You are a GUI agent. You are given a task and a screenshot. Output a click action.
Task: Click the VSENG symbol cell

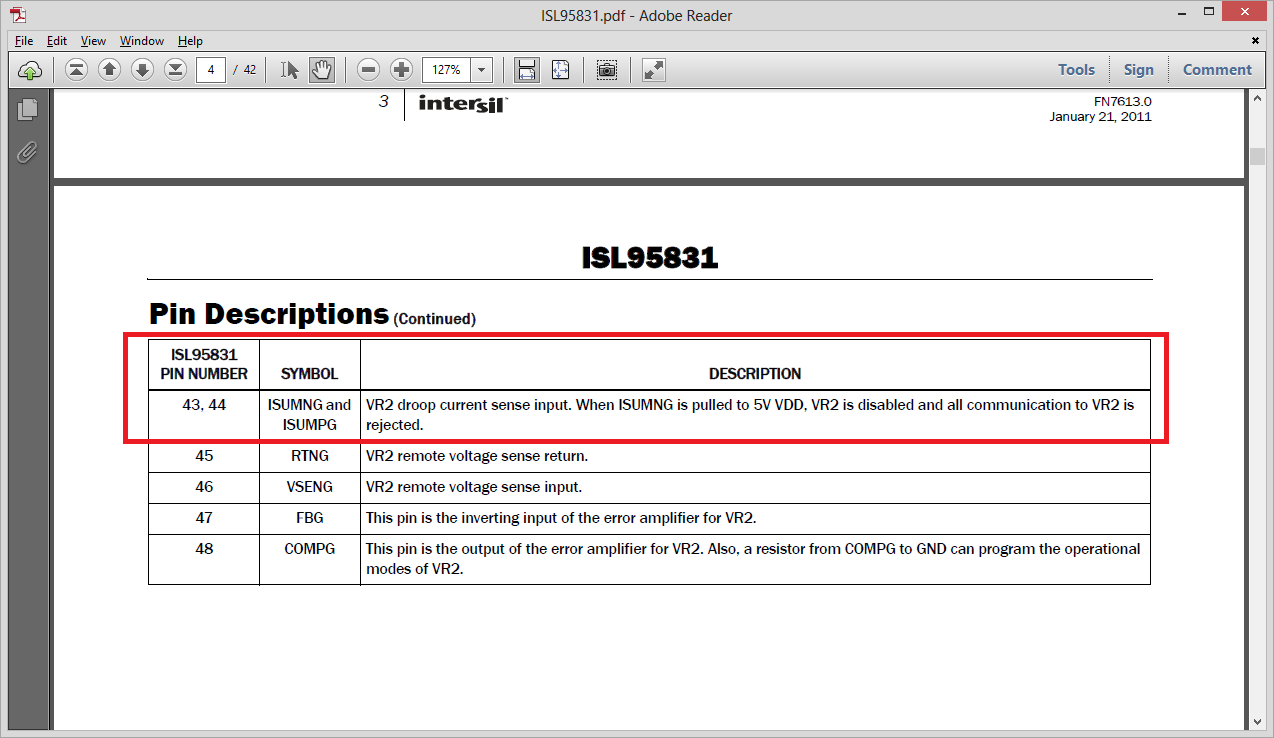(310, 487)
